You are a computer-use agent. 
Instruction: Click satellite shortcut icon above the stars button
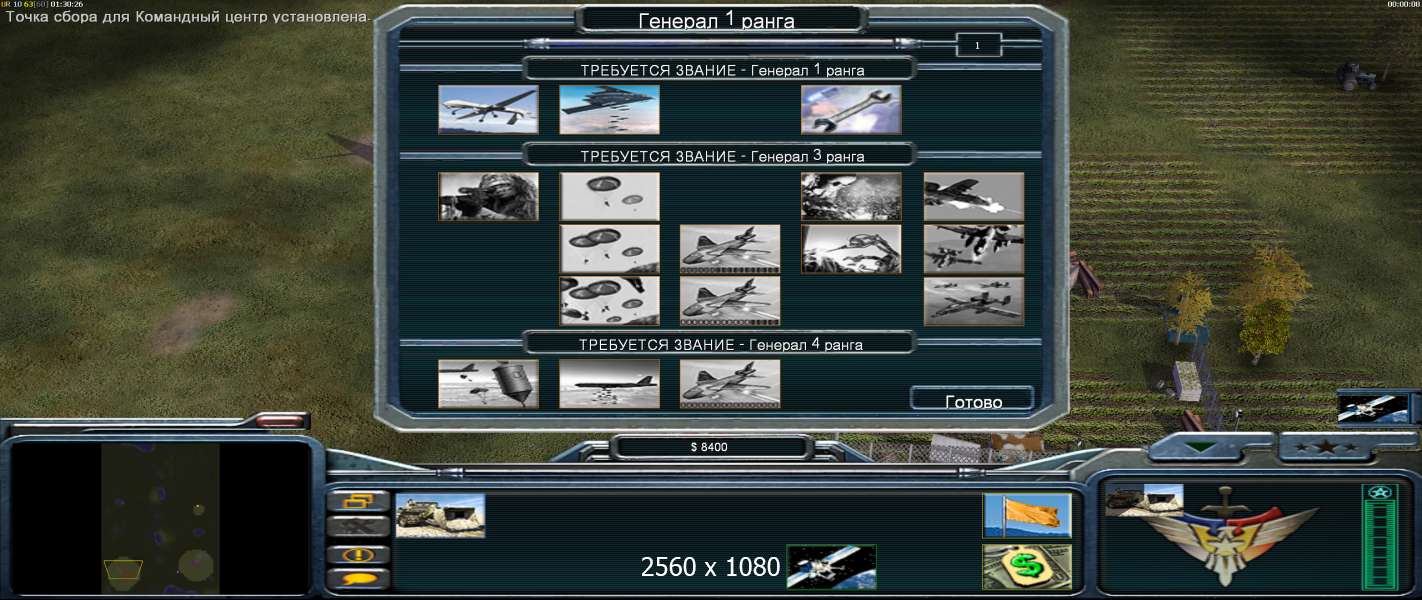pos(1373,408)
